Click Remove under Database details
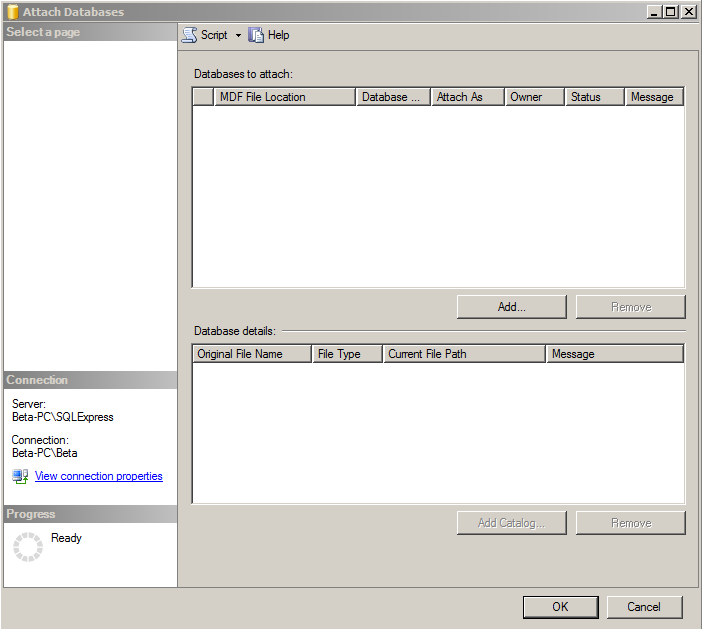The width and height of the screenshot is (702, 629). pos(631,523)
